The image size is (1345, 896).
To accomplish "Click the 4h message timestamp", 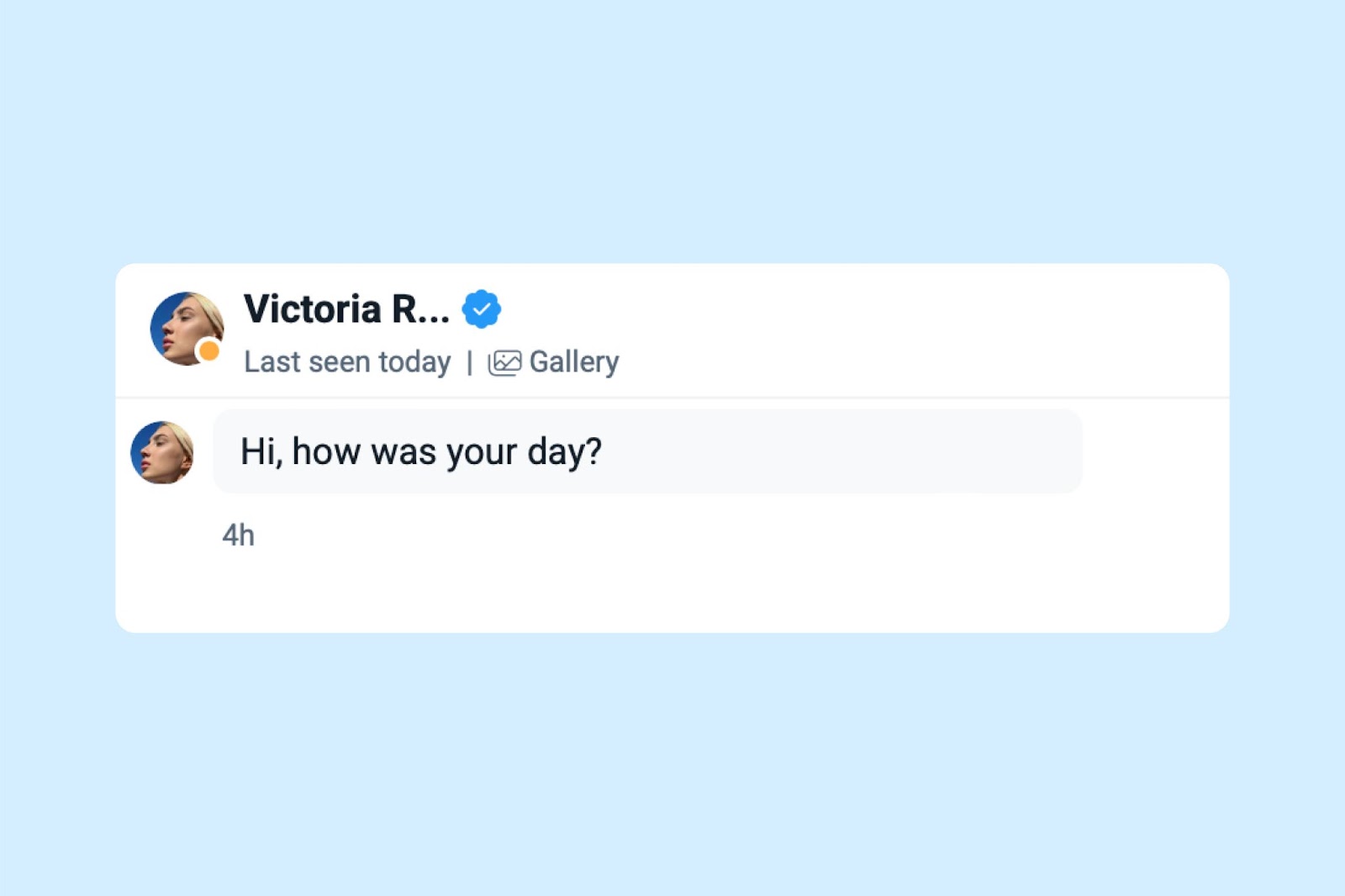I will [238, 535].
